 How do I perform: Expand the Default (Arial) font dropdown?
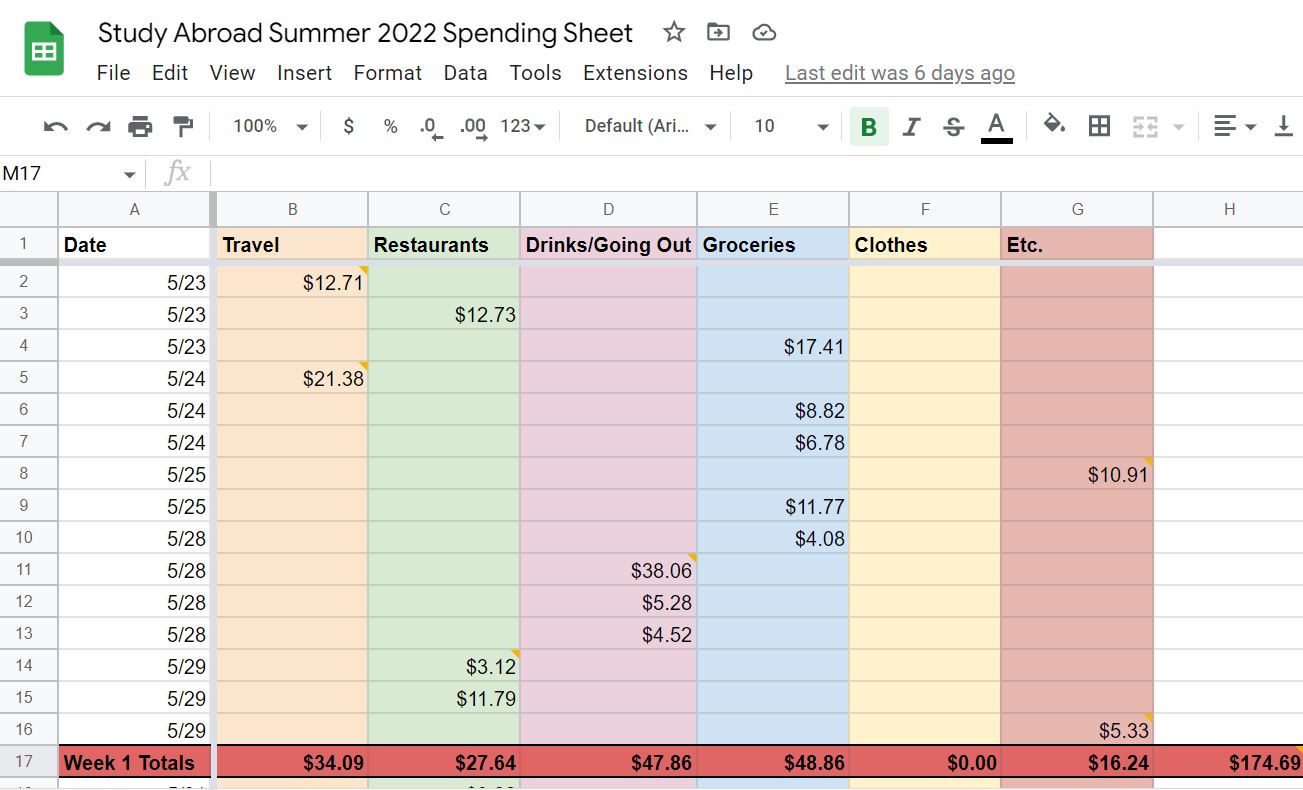pyautogui.click(x=651, y=126)
